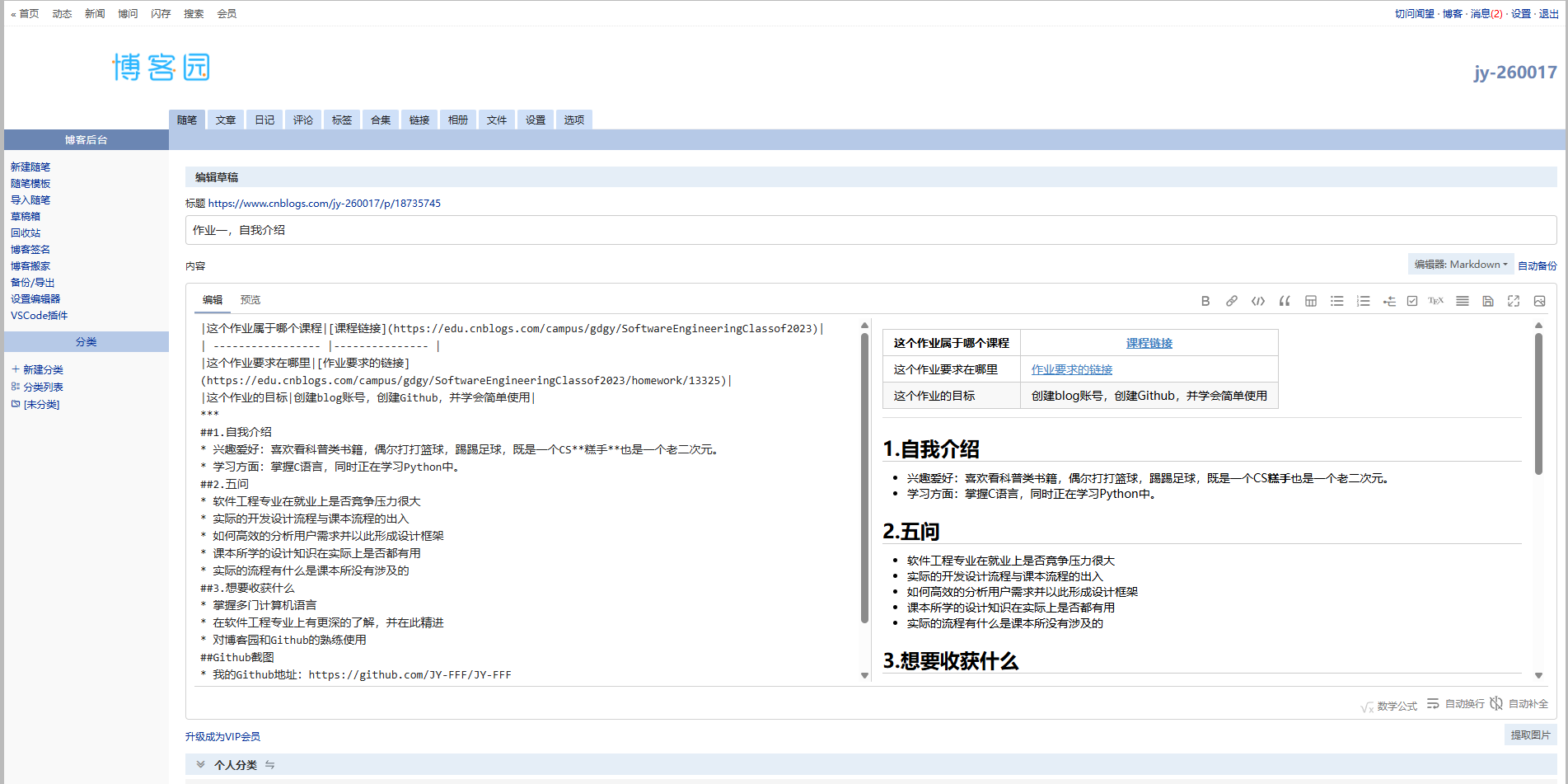Open the 文件 tab
Image resolution: width=1568 pixels, height=784 pixels.
coord(497,120)
